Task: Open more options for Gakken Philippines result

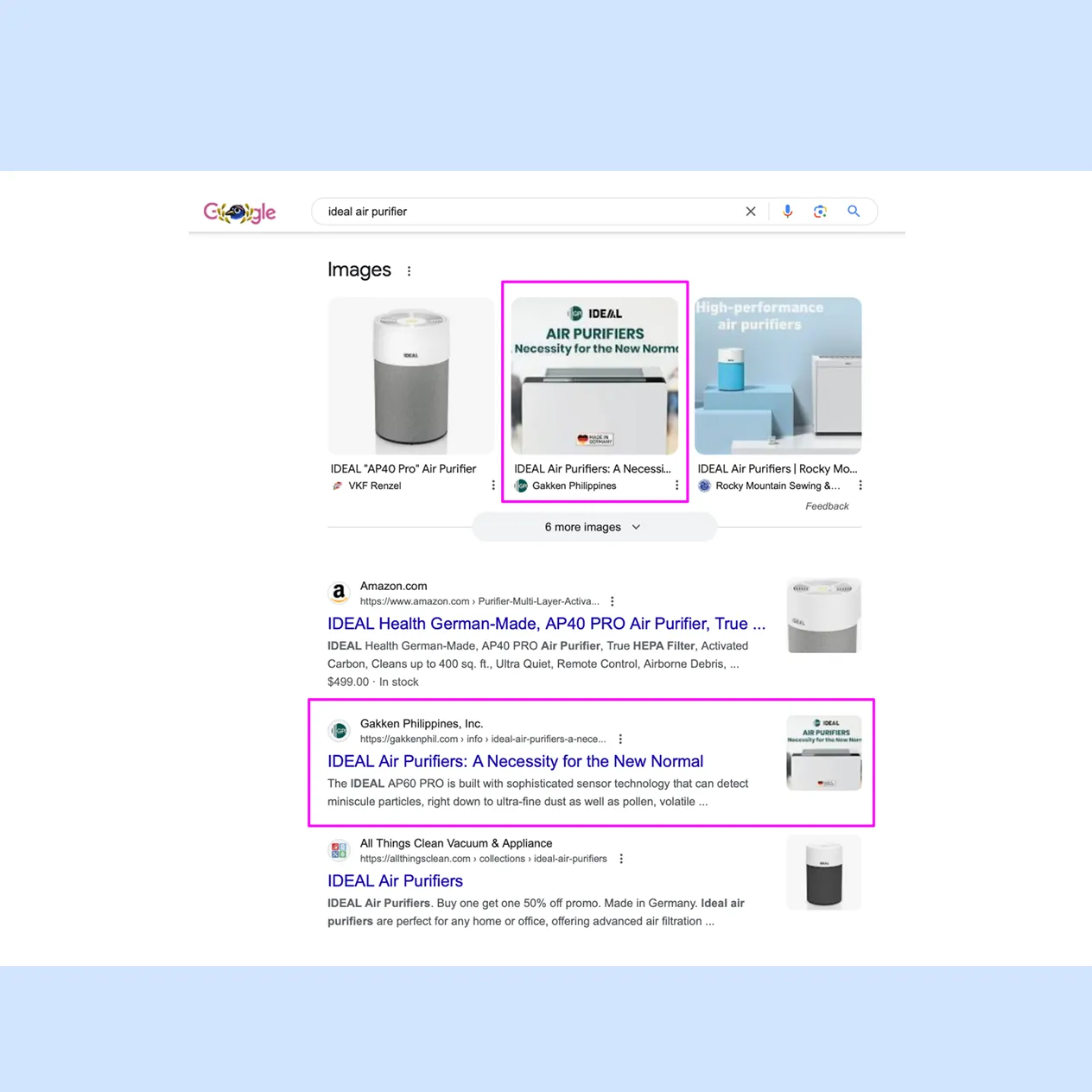Action: (x=620, y=739)
